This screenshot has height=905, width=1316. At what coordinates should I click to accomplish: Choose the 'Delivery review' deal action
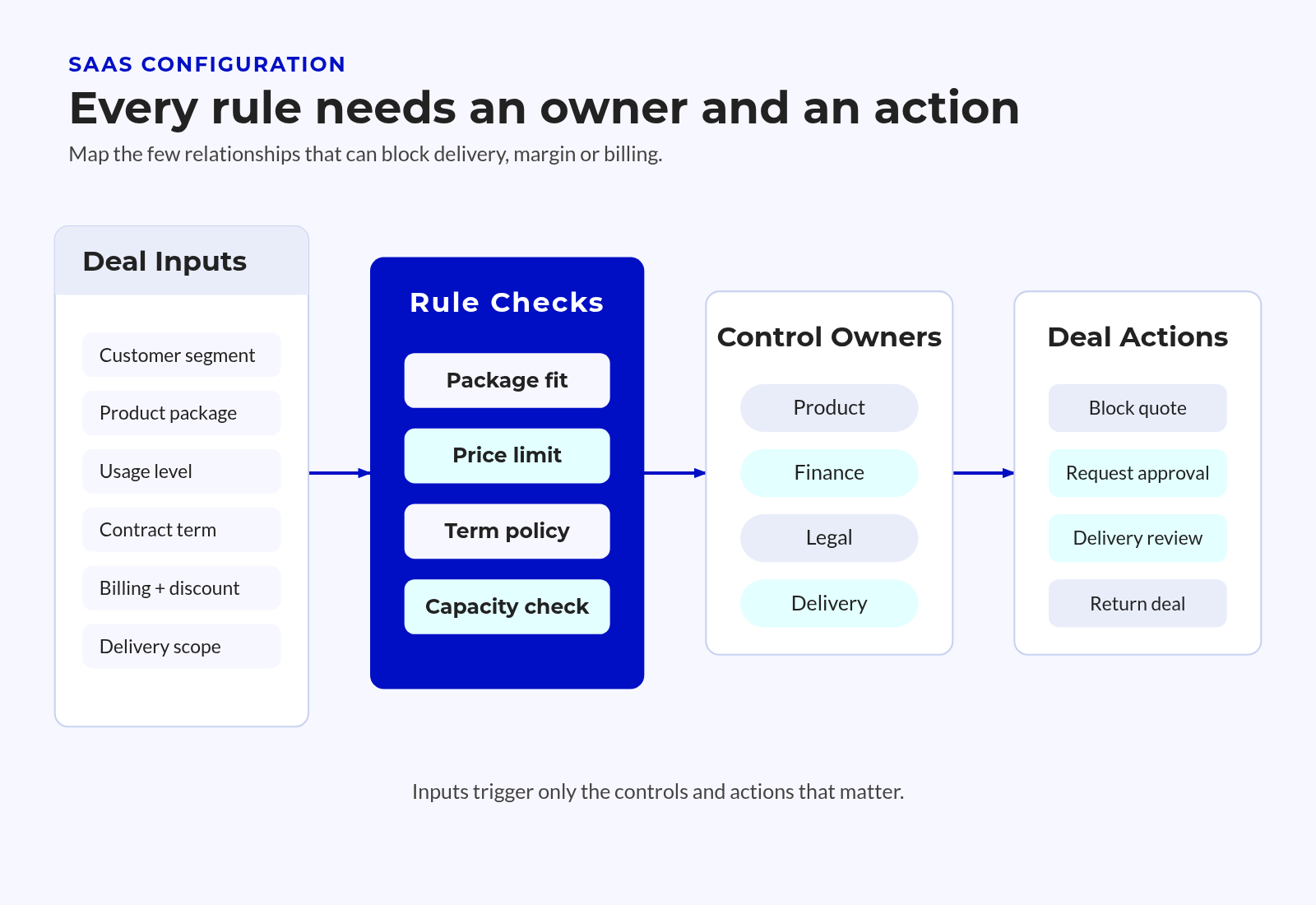tap(1138, 538)
